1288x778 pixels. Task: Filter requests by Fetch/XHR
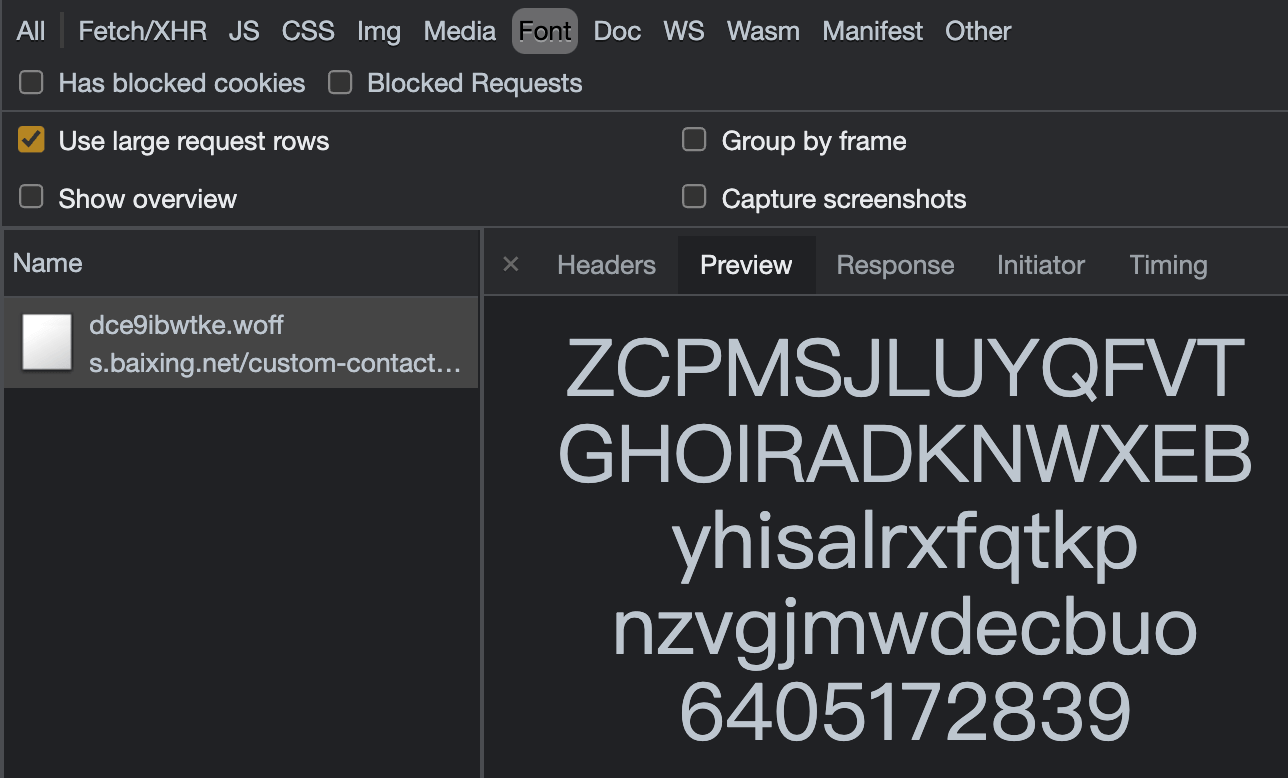[x=143, y=31]
